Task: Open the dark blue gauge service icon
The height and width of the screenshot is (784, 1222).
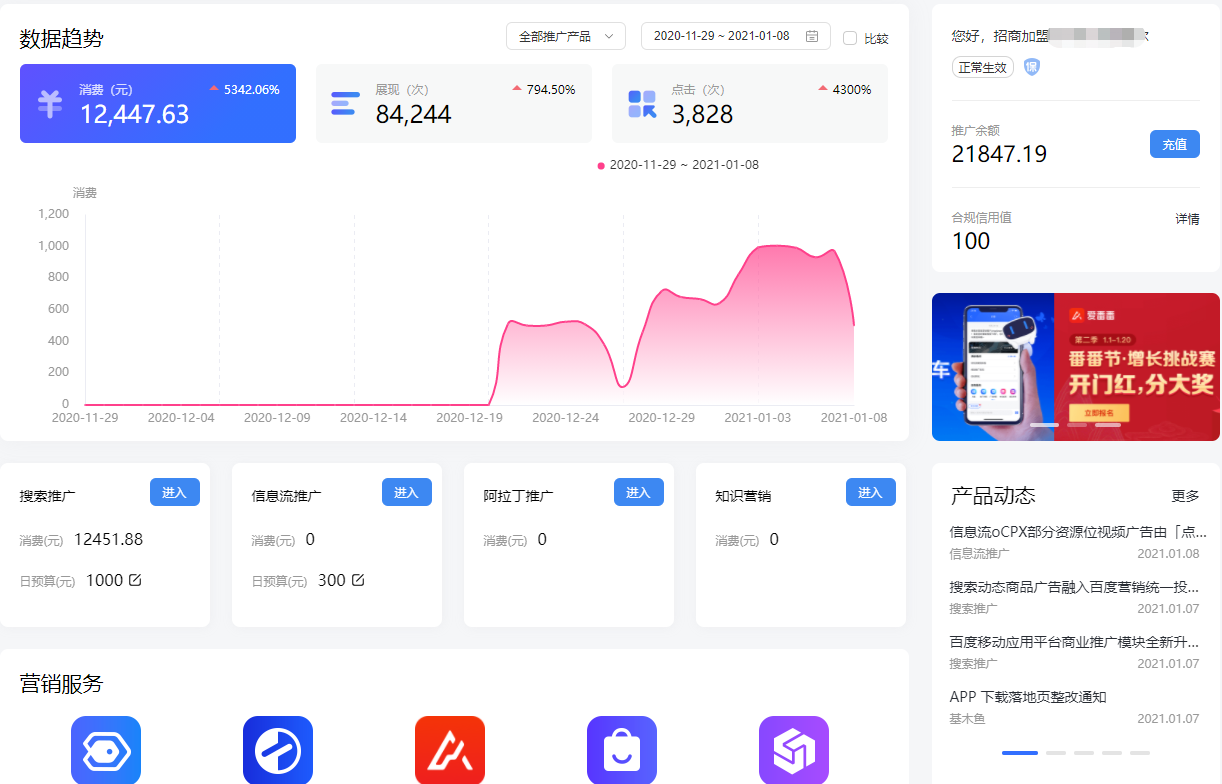Action: coord(278,750)
